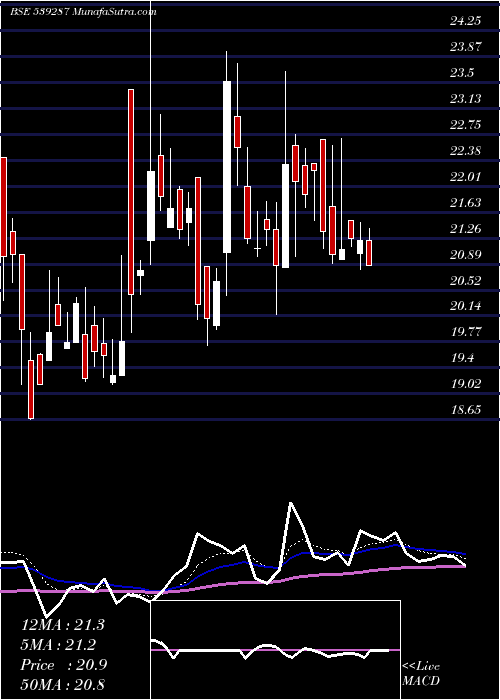Select the 19.02 price level label
This screenshot has width=500, height=700.
click(466, 384)
